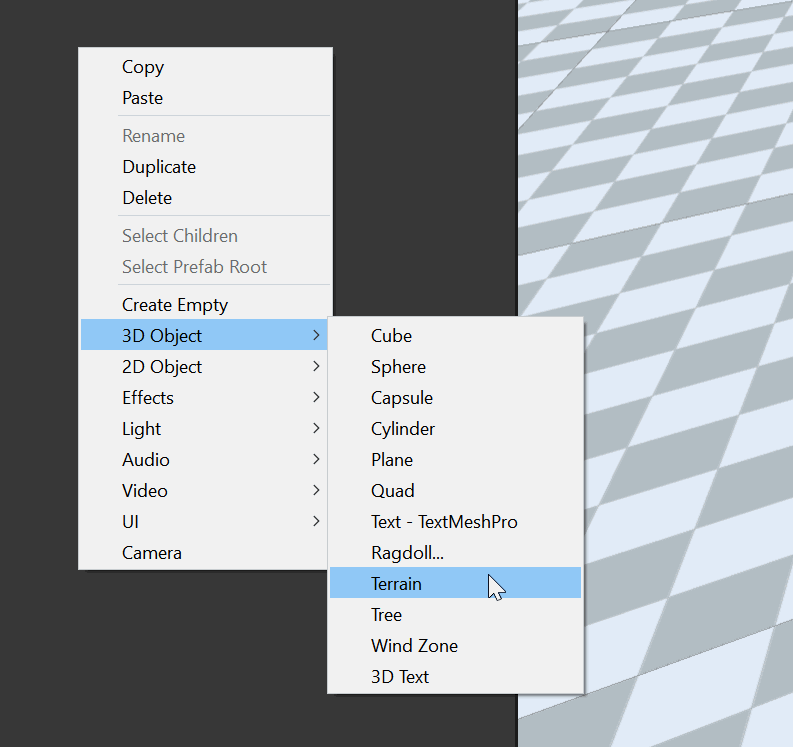Screen dimensions: 793x747
Task: Add a Capsule from 3D Object submenu
Action: 402,398
